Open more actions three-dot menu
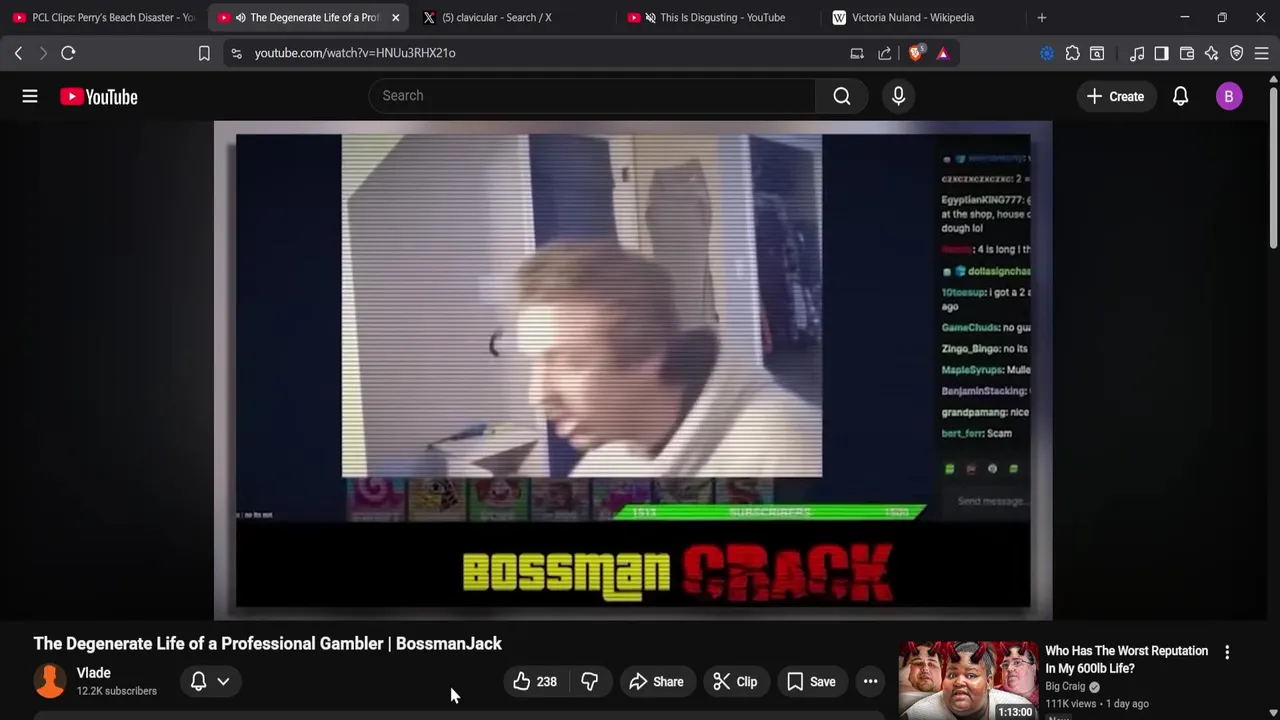Screen dimensions: 1280x720 [x=870, y=682]
